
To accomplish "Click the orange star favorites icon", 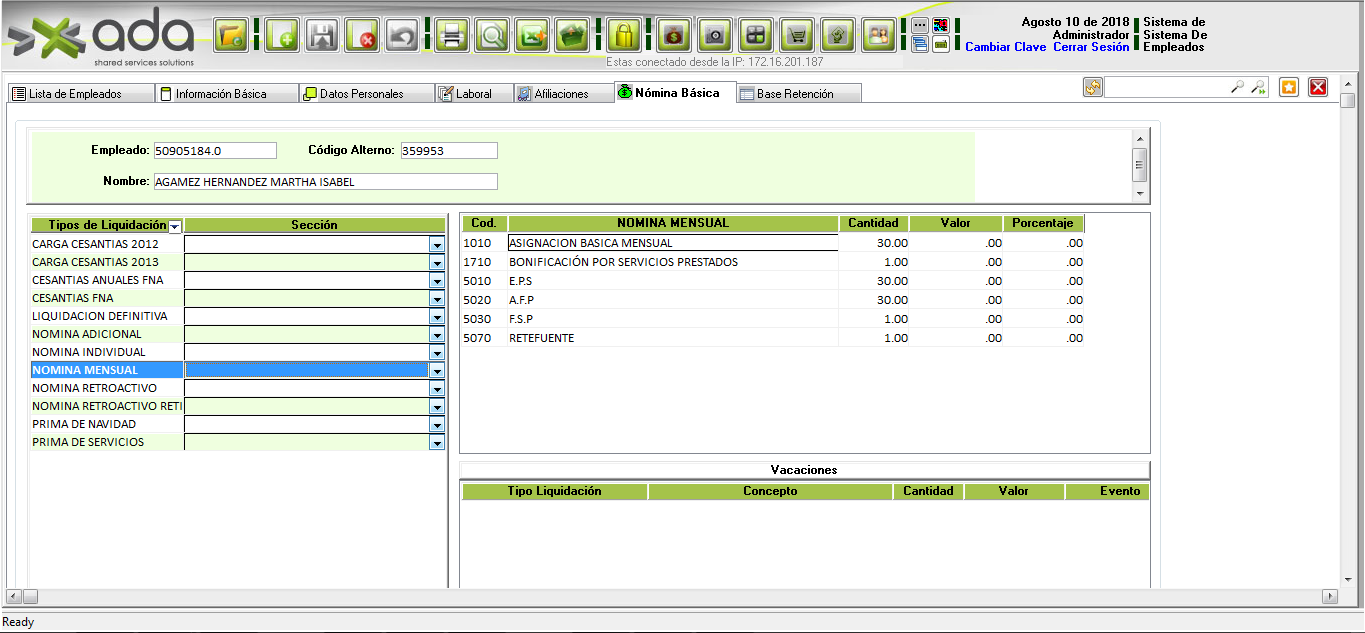I will pos(1289,88).
